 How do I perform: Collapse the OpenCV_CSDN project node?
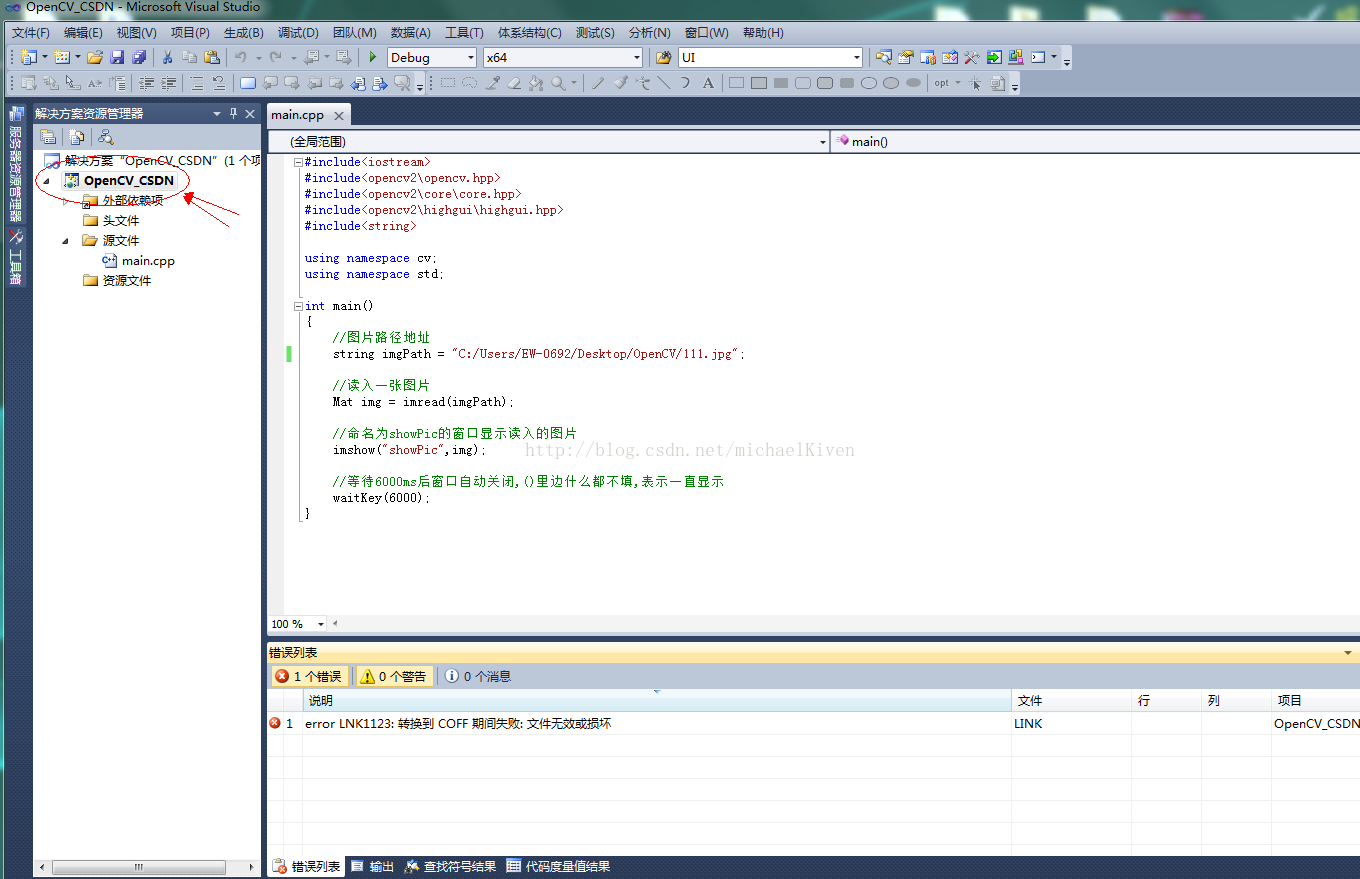pos(47,181)
